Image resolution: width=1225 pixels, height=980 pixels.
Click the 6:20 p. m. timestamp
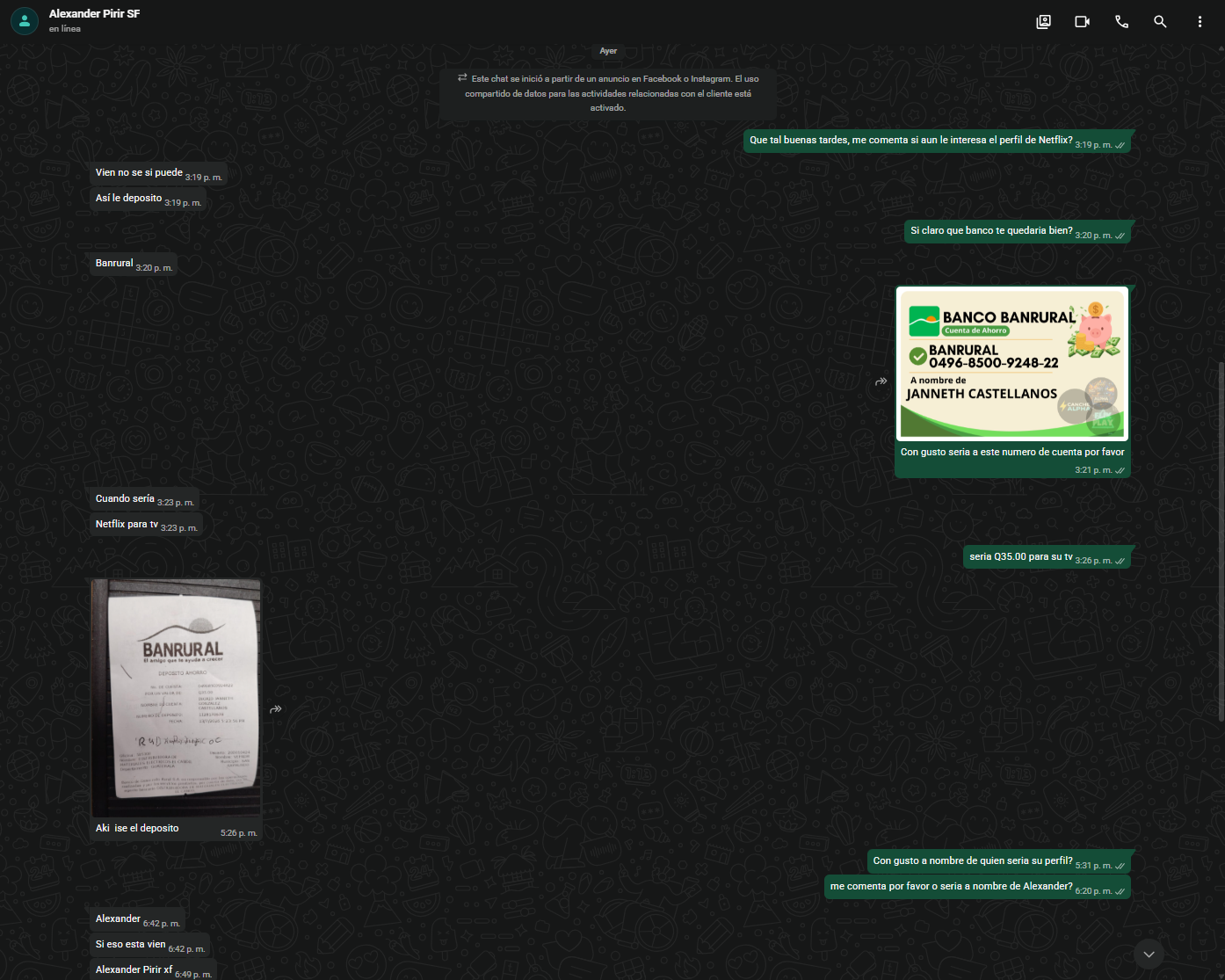point(1093,891)
